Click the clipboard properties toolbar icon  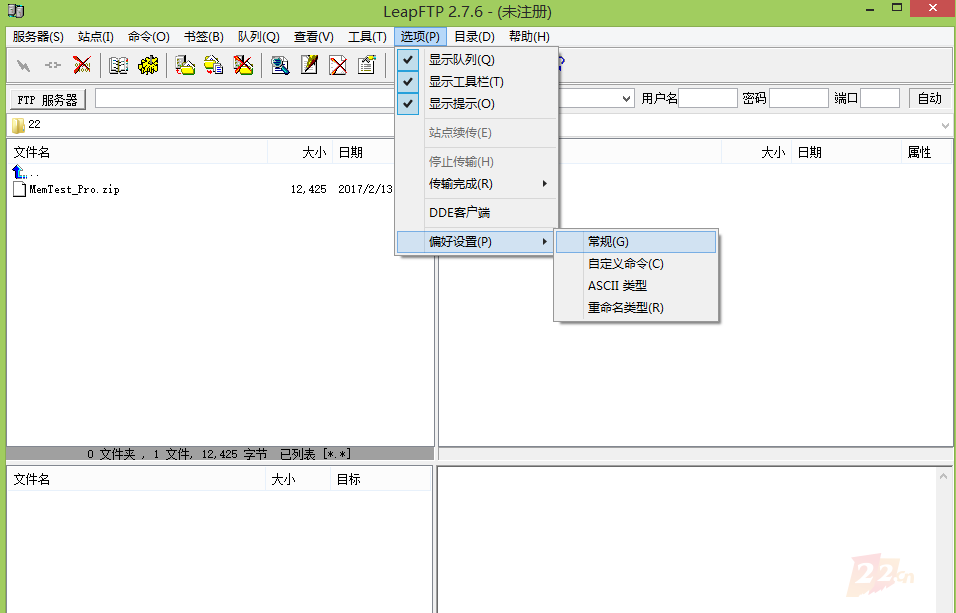367,65
